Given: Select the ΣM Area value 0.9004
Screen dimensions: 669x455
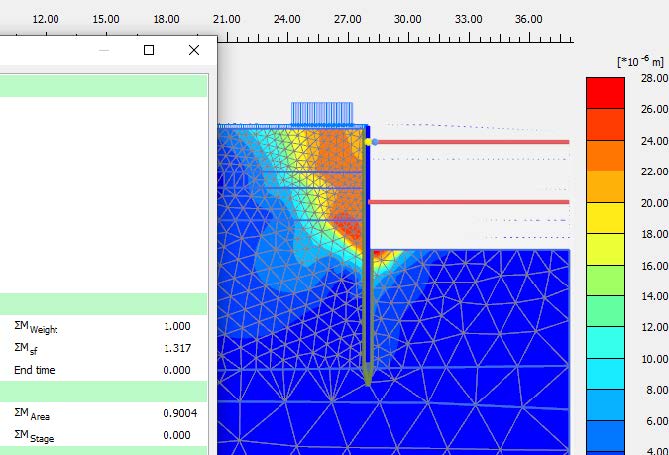Looking at the screenshot, I should pos(180,413).
